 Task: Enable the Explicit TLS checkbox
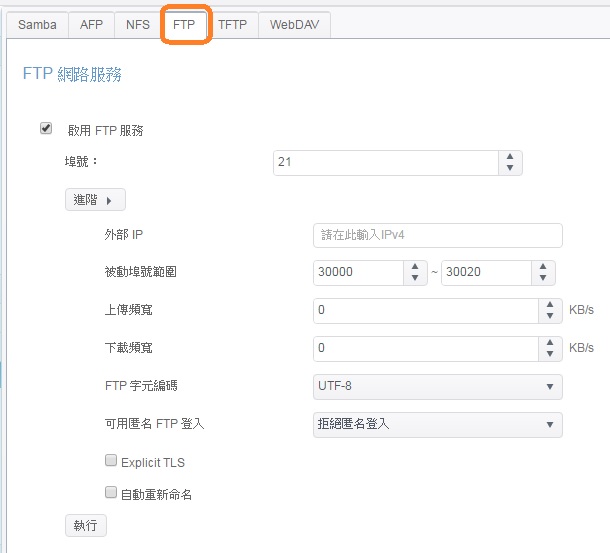pos(111,460)
